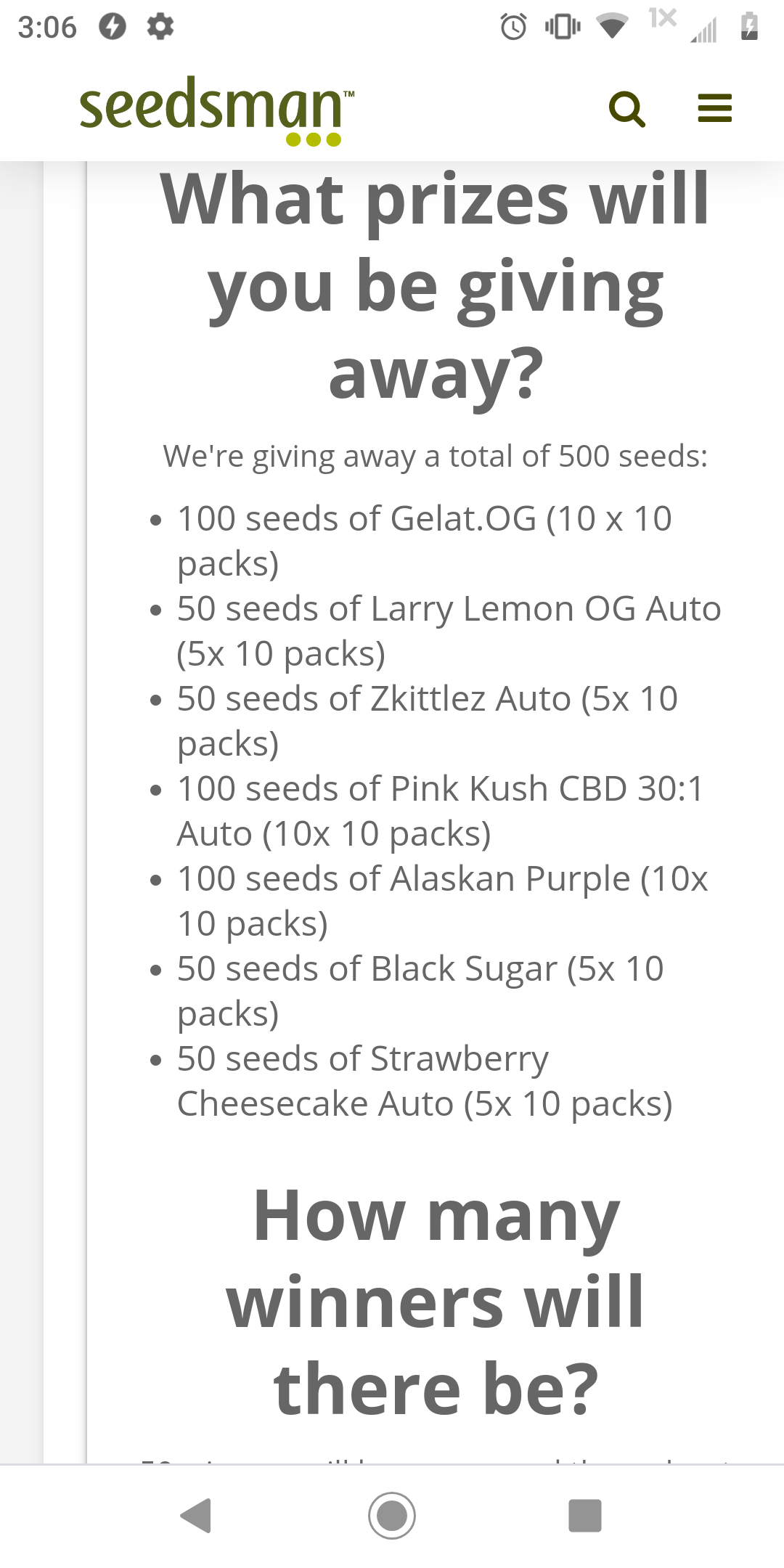Tap the clock time 3:06

coord(47,28)
